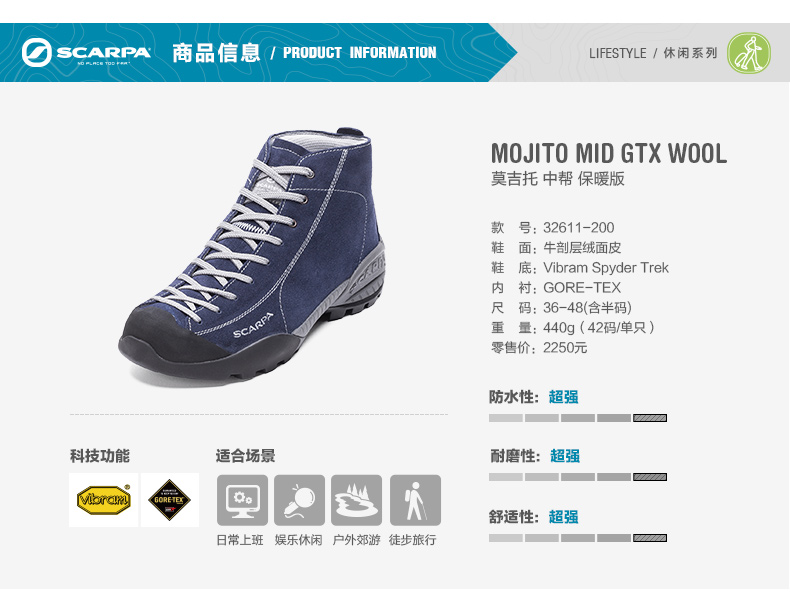Click the green Lifestyle traveler icon

point(749,53)
